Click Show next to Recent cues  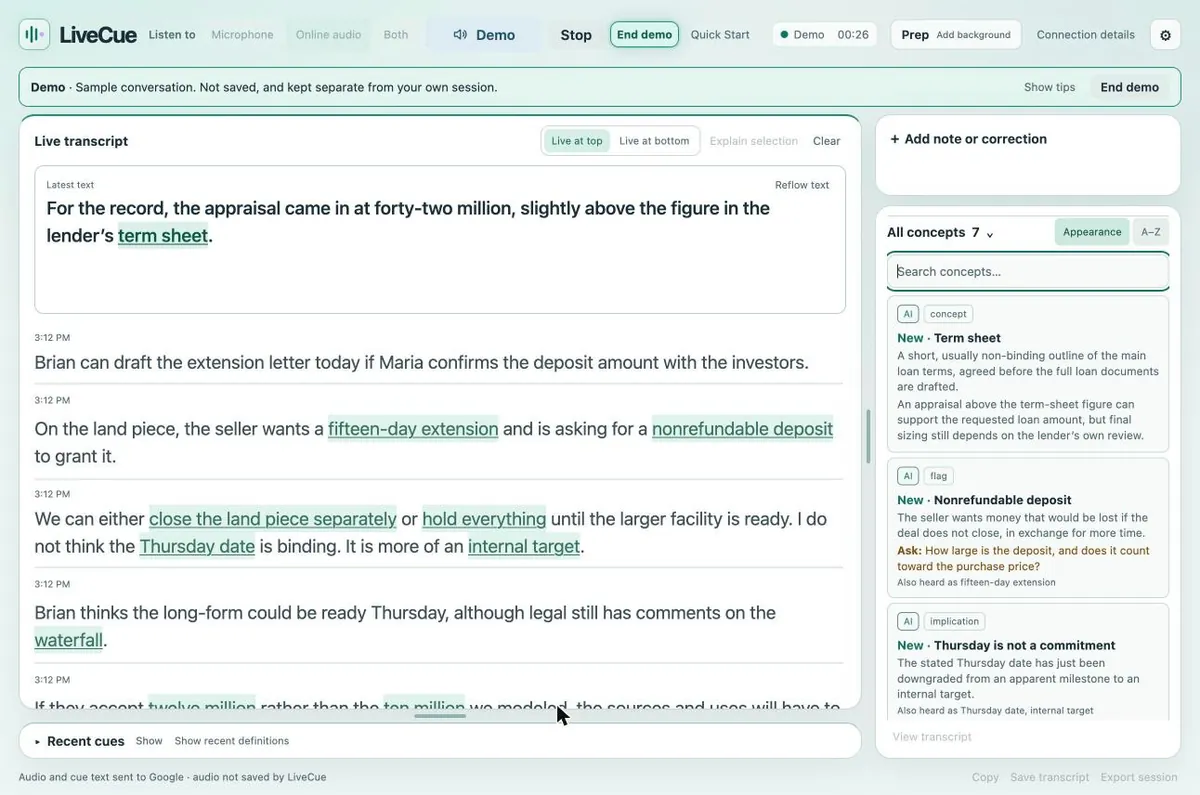pos(149,741)
